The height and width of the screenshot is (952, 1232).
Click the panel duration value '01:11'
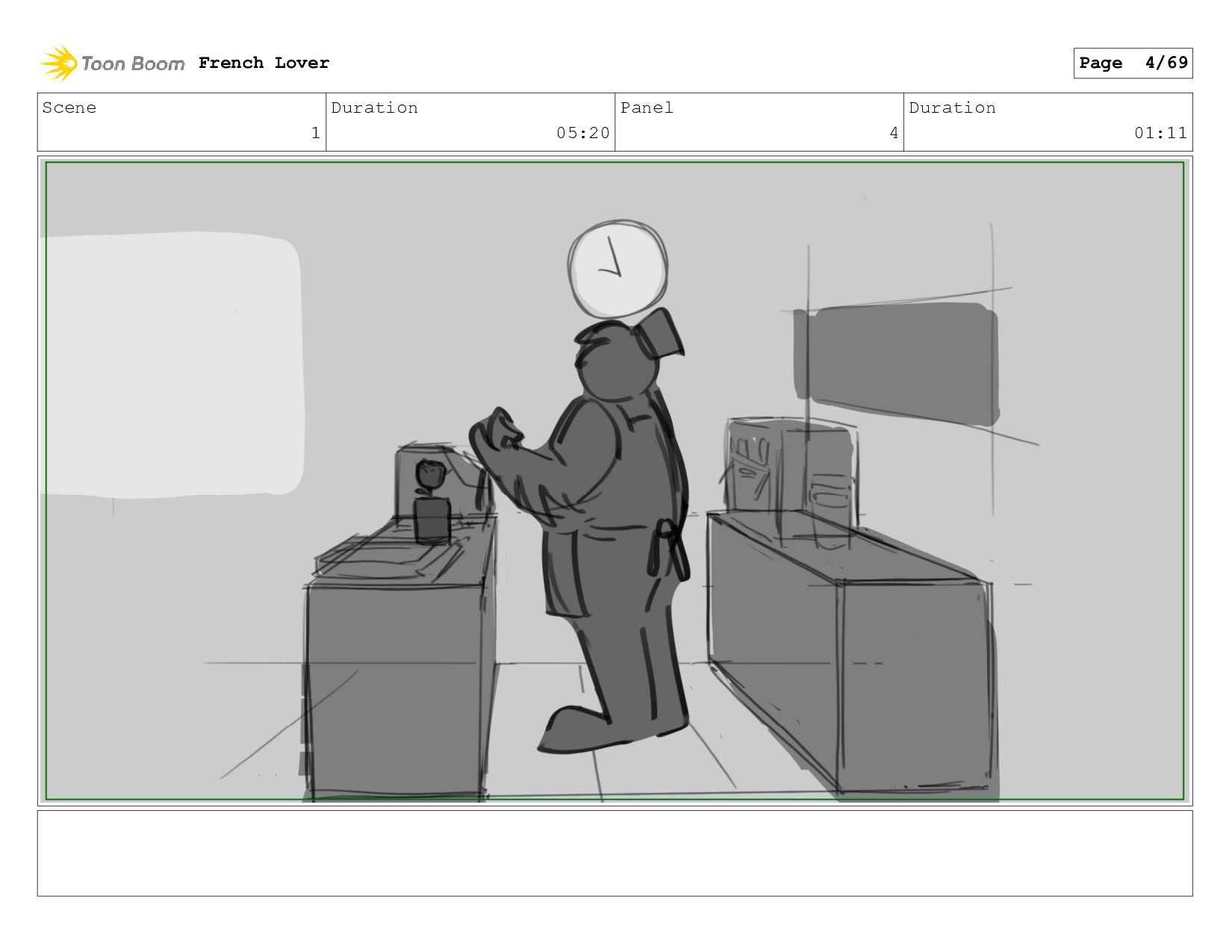1160,133
